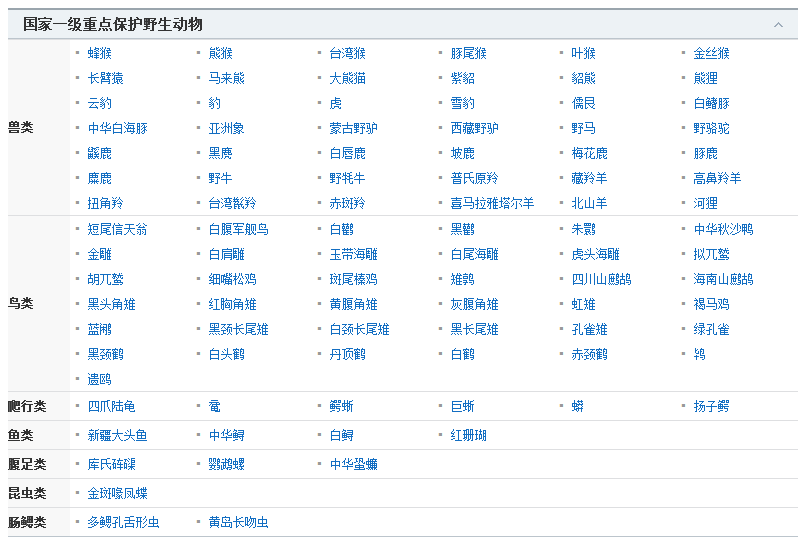Click the 兽类 row heading
This screenshot has height=546, width=811.
[x=21, y=128]
